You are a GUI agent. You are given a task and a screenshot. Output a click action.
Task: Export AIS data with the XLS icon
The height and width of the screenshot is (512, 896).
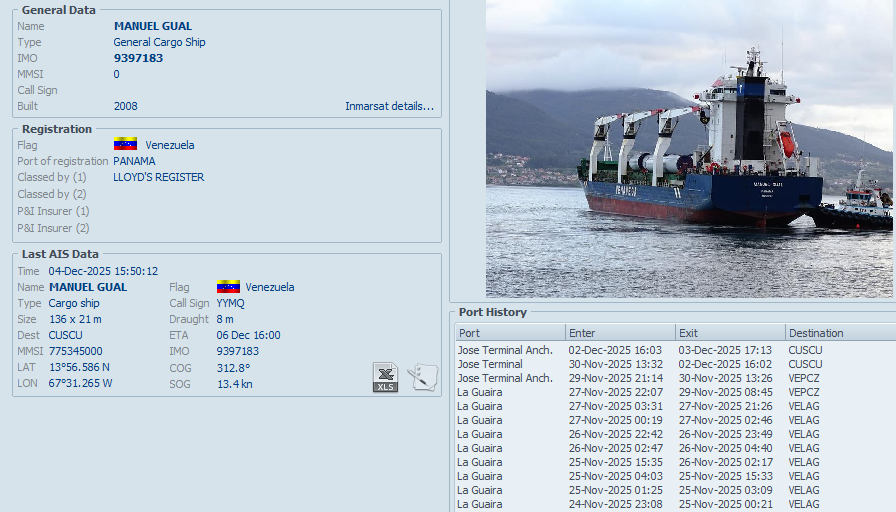click(385, 377)
